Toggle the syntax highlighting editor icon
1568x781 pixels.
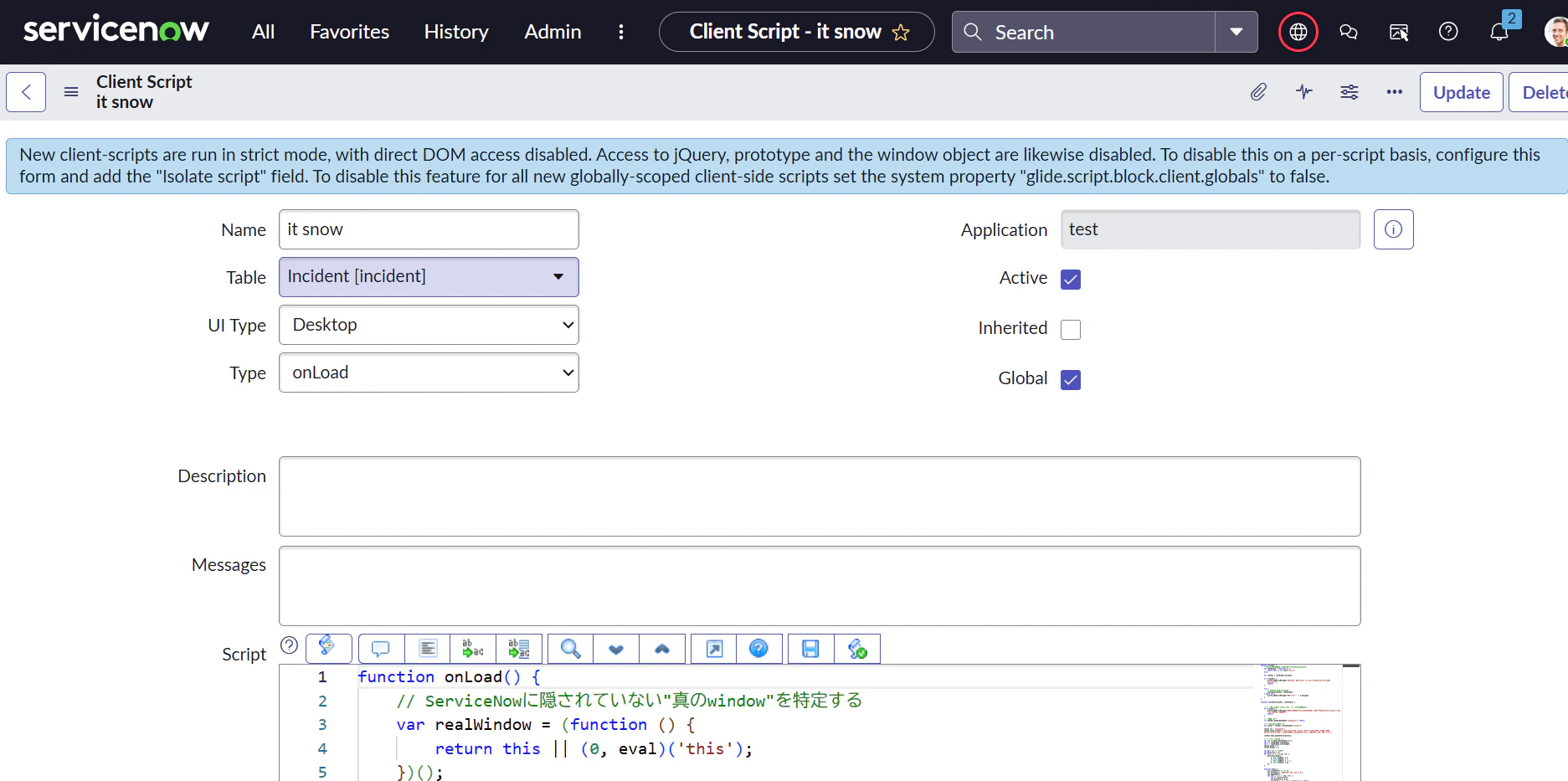[328, 648]
